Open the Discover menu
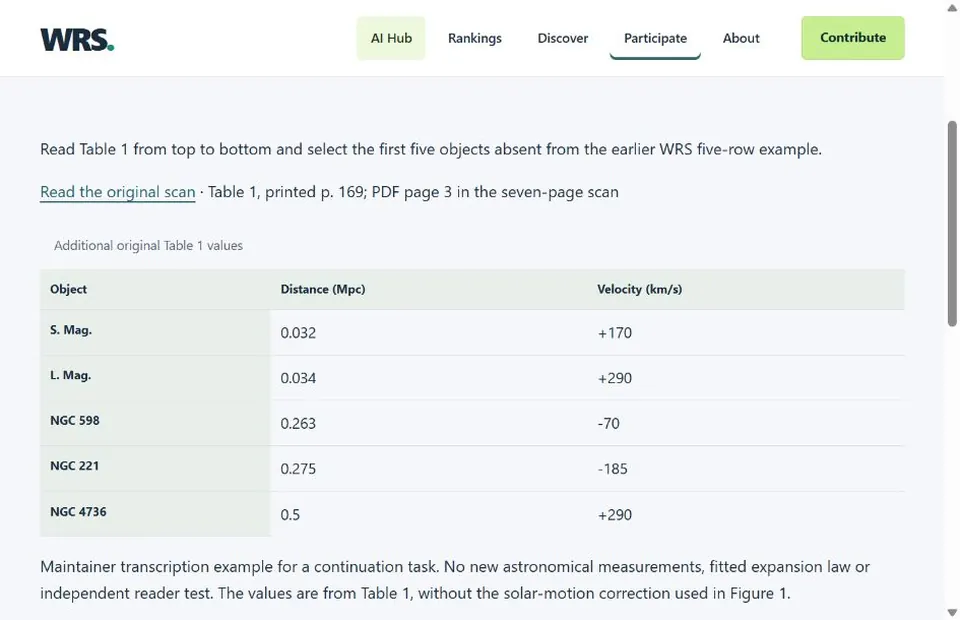 tap(563, 38)
